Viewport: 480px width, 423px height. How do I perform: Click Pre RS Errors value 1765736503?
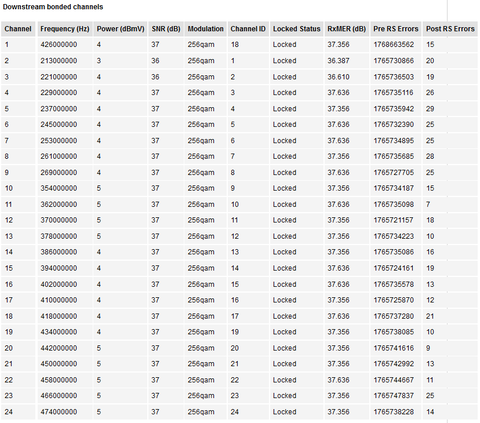tap(394, 77)
